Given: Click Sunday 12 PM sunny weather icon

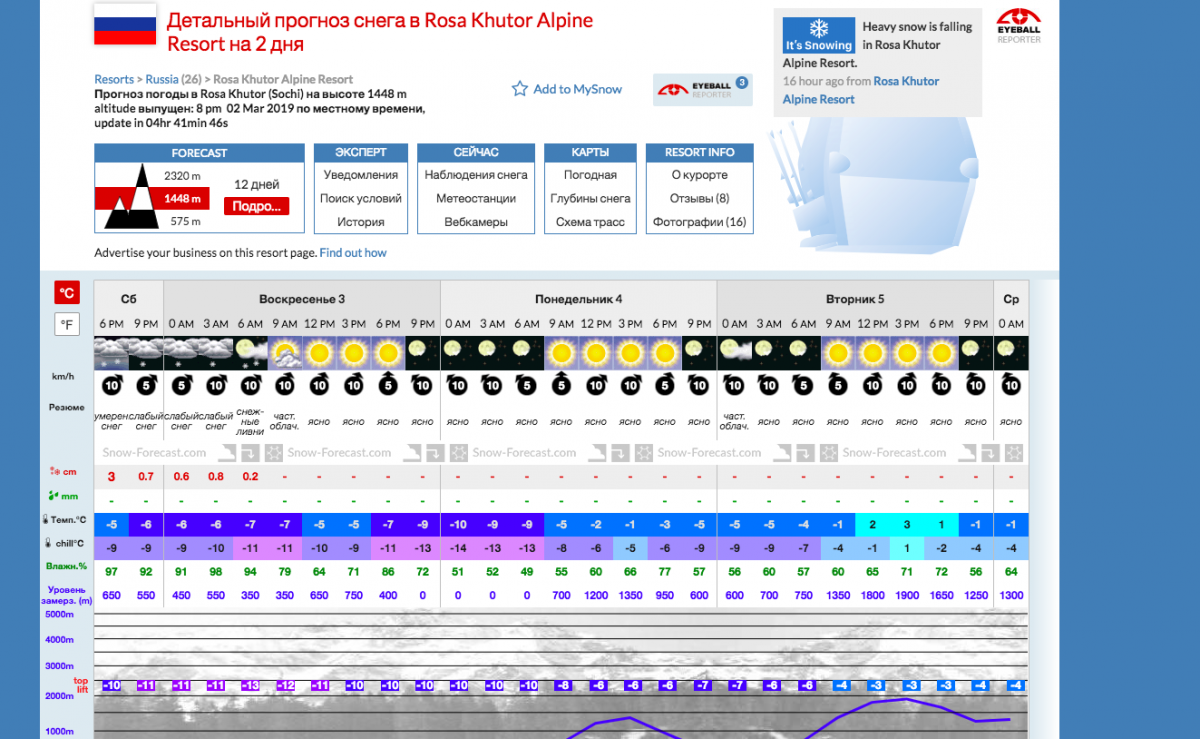Looking at the screenshot, I should pyautogui.click(x=319, y=353).
